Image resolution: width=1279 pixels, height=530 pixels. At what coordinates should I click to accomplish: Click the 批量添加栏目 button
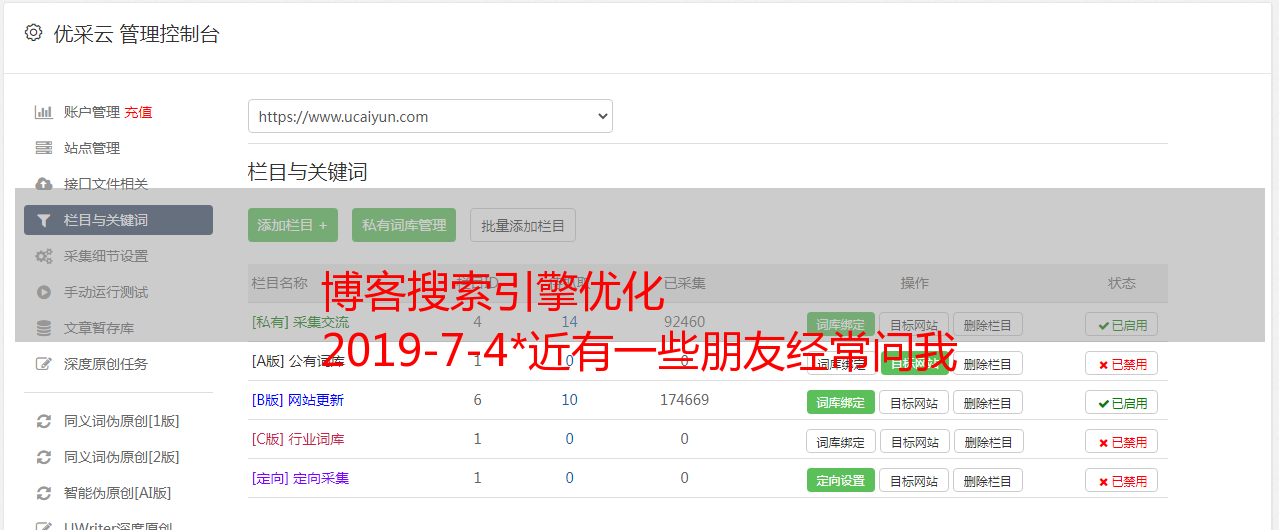523,225
